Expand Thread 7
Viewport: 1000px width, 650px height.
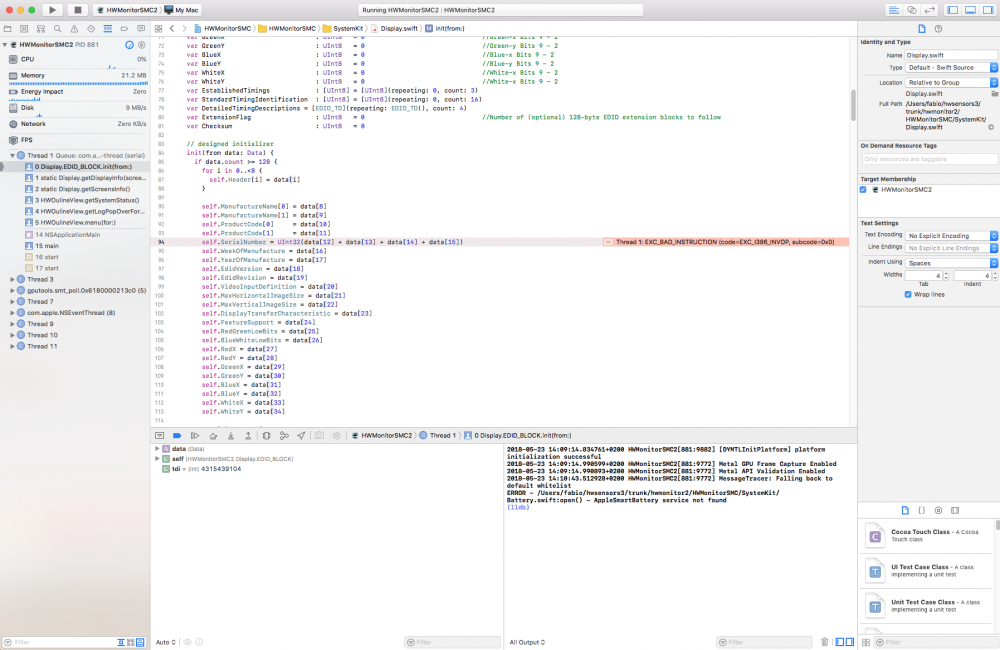[x=12, y=302]
